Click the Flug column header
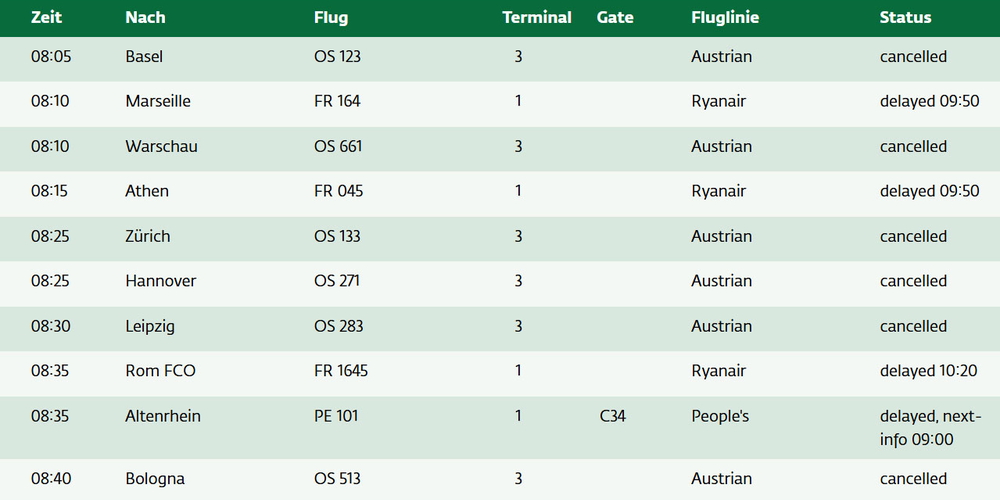Screen dimensions: 1000x500 pos(331,17)
